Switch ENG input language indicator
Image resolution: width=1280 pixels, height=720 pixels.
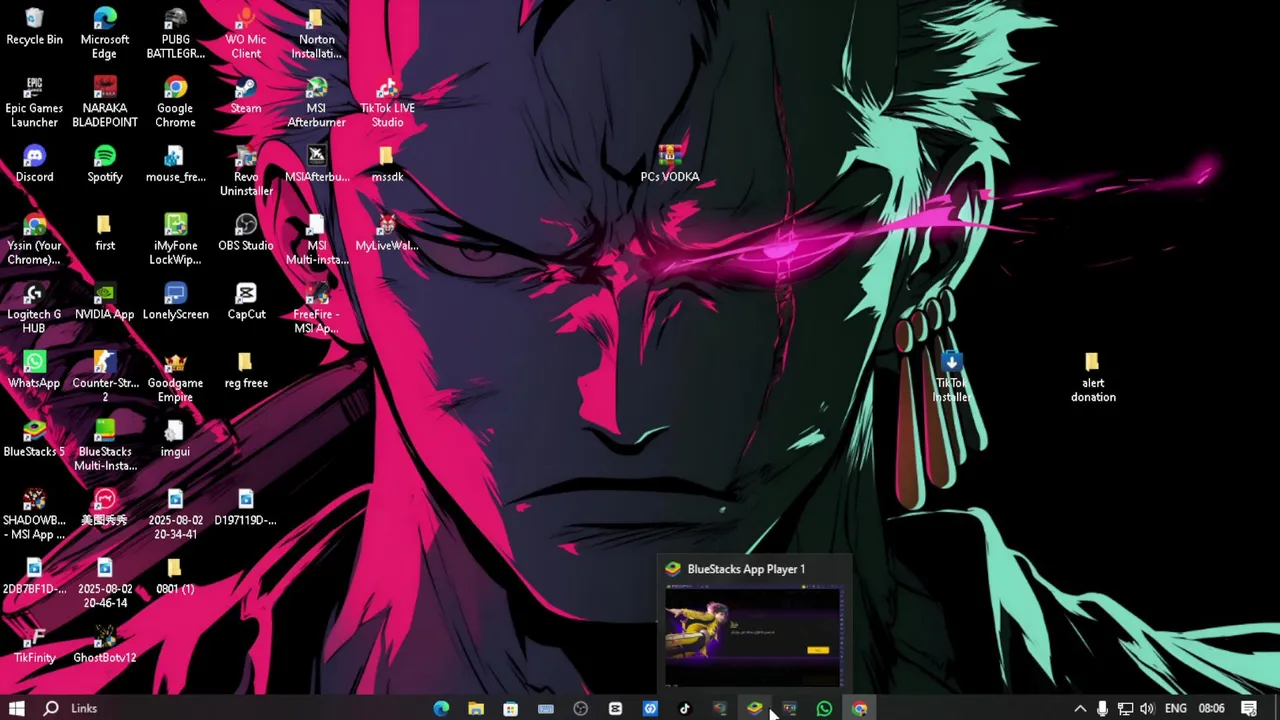click(x=1176, y=708)
